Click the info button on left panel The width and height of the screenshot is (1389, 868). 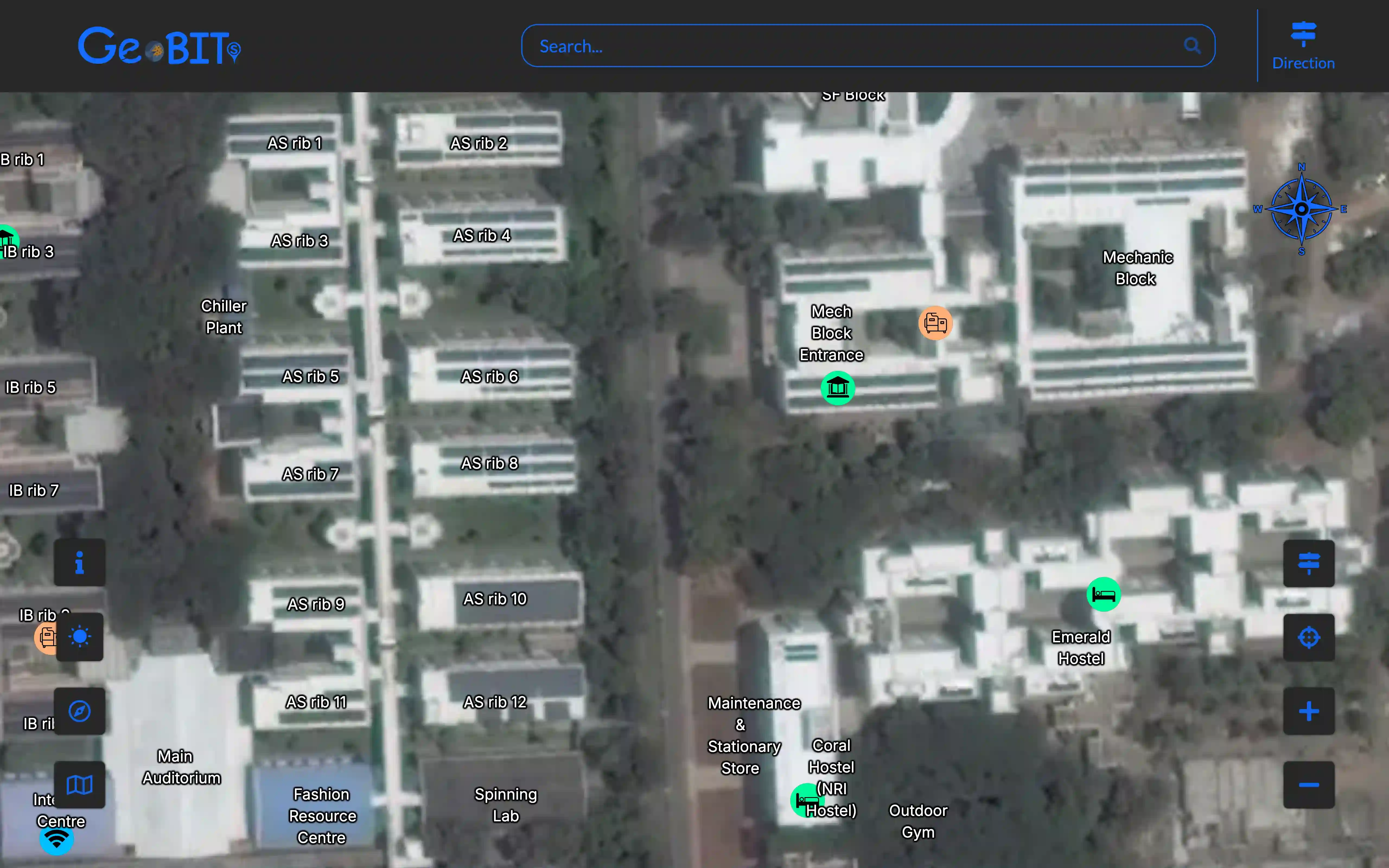[79, 563]
